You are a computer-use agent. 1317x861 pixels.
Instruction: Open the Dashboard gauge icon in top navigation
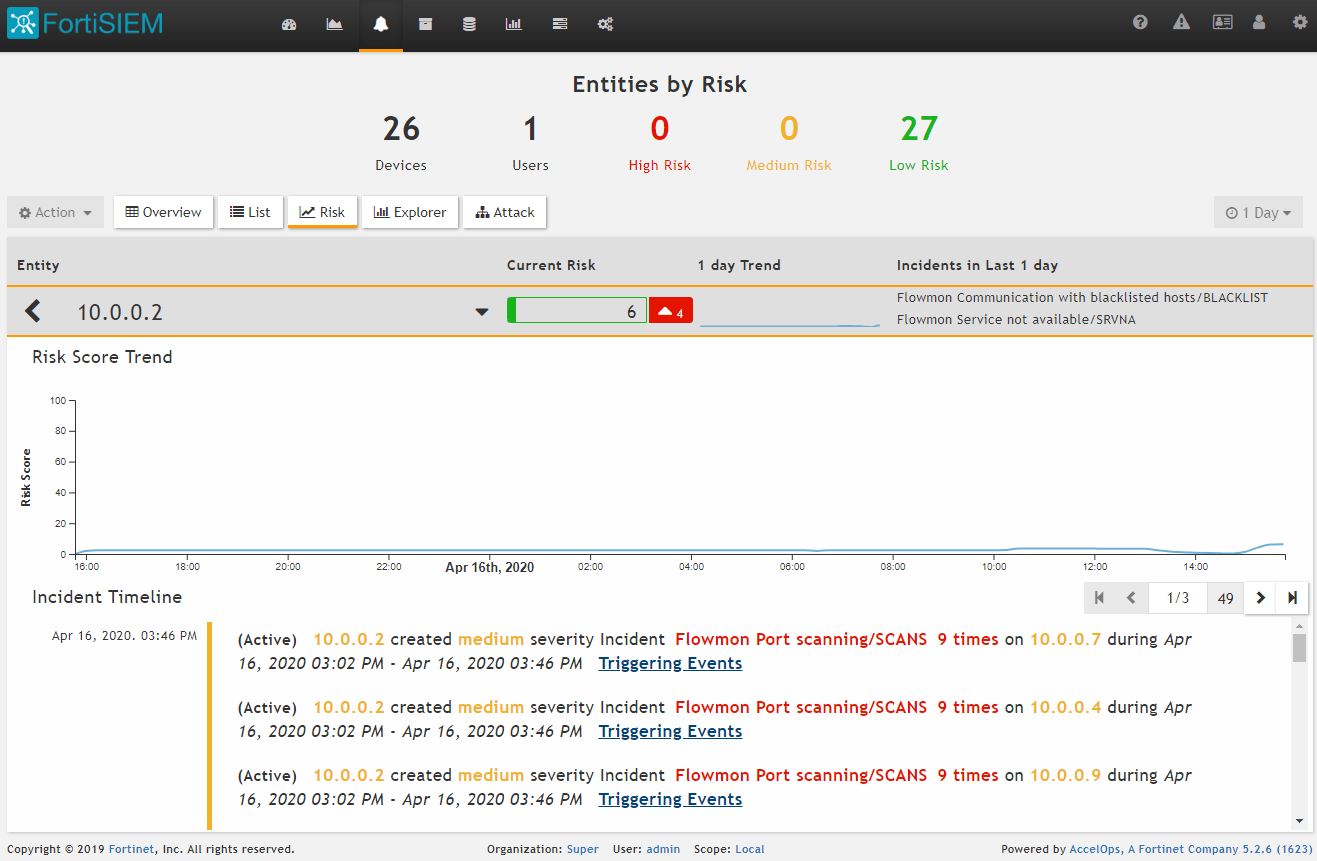pyautogui.click(x=289, y=24)
